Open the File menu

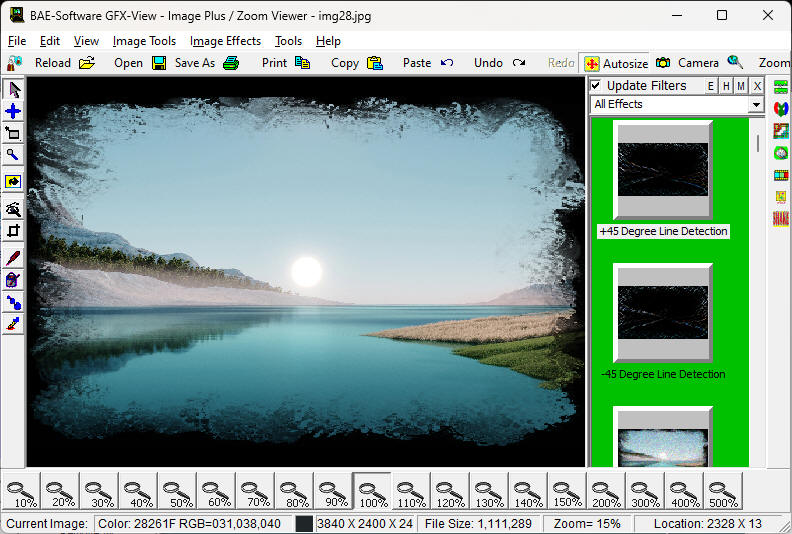(17, 41)
